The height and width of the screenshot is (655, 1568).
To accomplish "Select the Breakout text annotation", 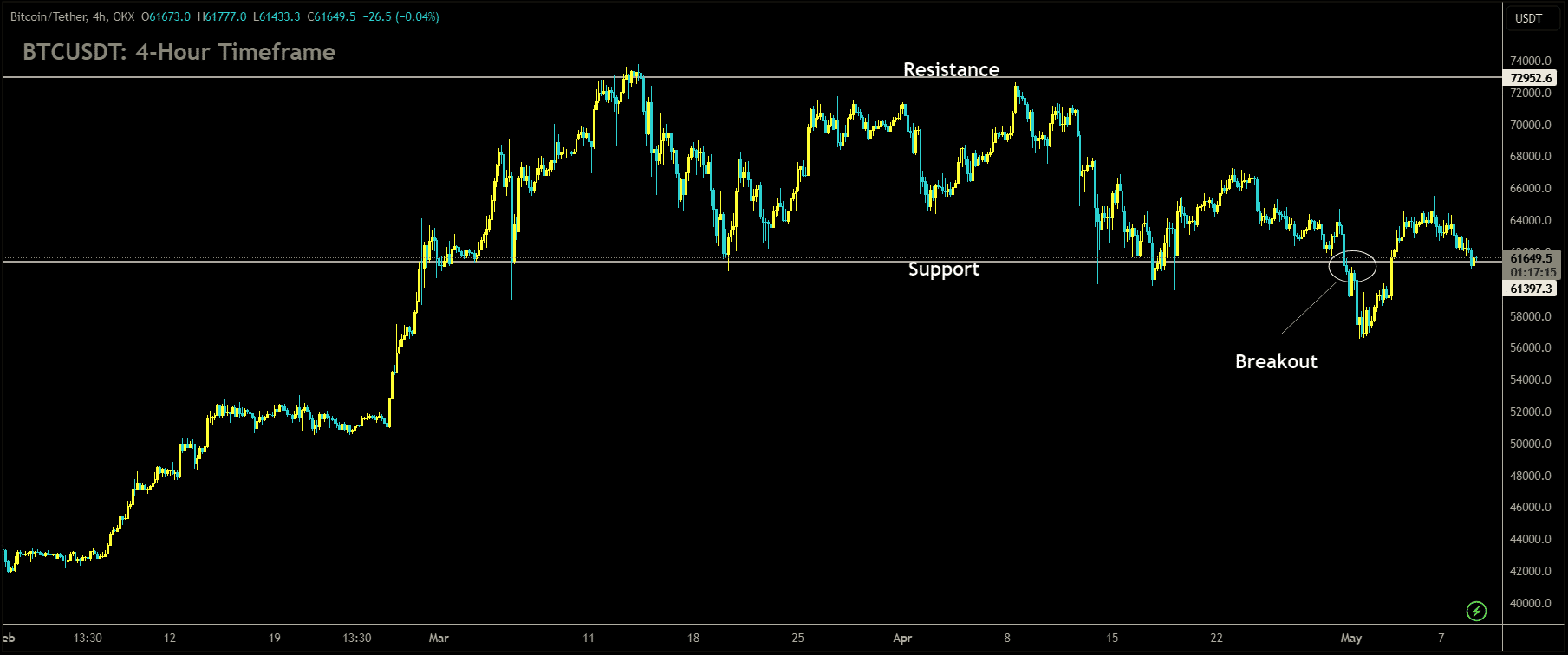I will (1276, 361).
